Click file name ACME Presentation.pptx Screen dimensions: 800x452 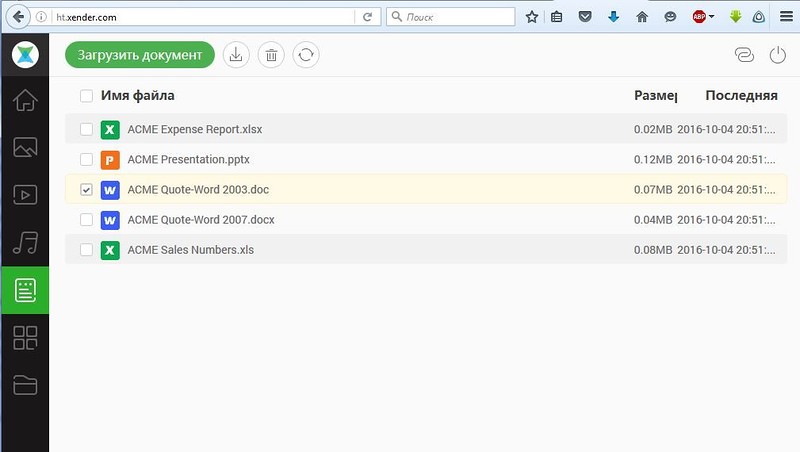[x=189, y=160]
